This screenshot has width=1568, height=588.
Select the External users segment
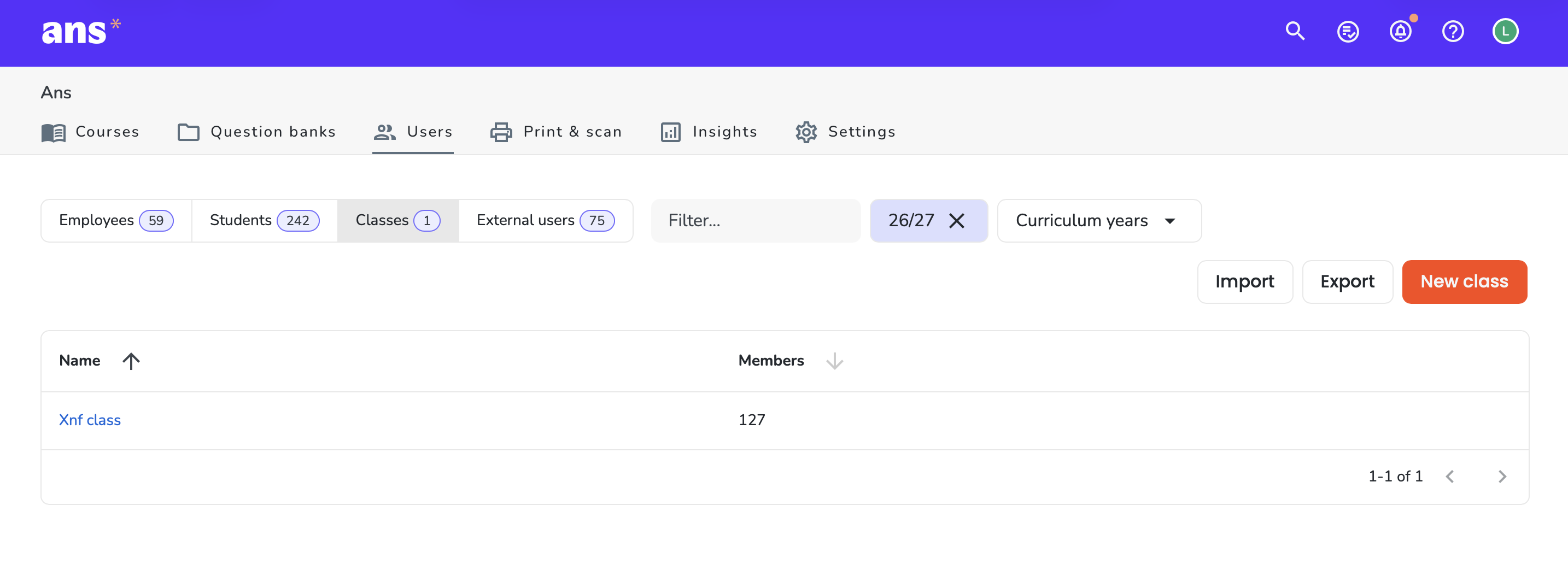coord(546,221)
